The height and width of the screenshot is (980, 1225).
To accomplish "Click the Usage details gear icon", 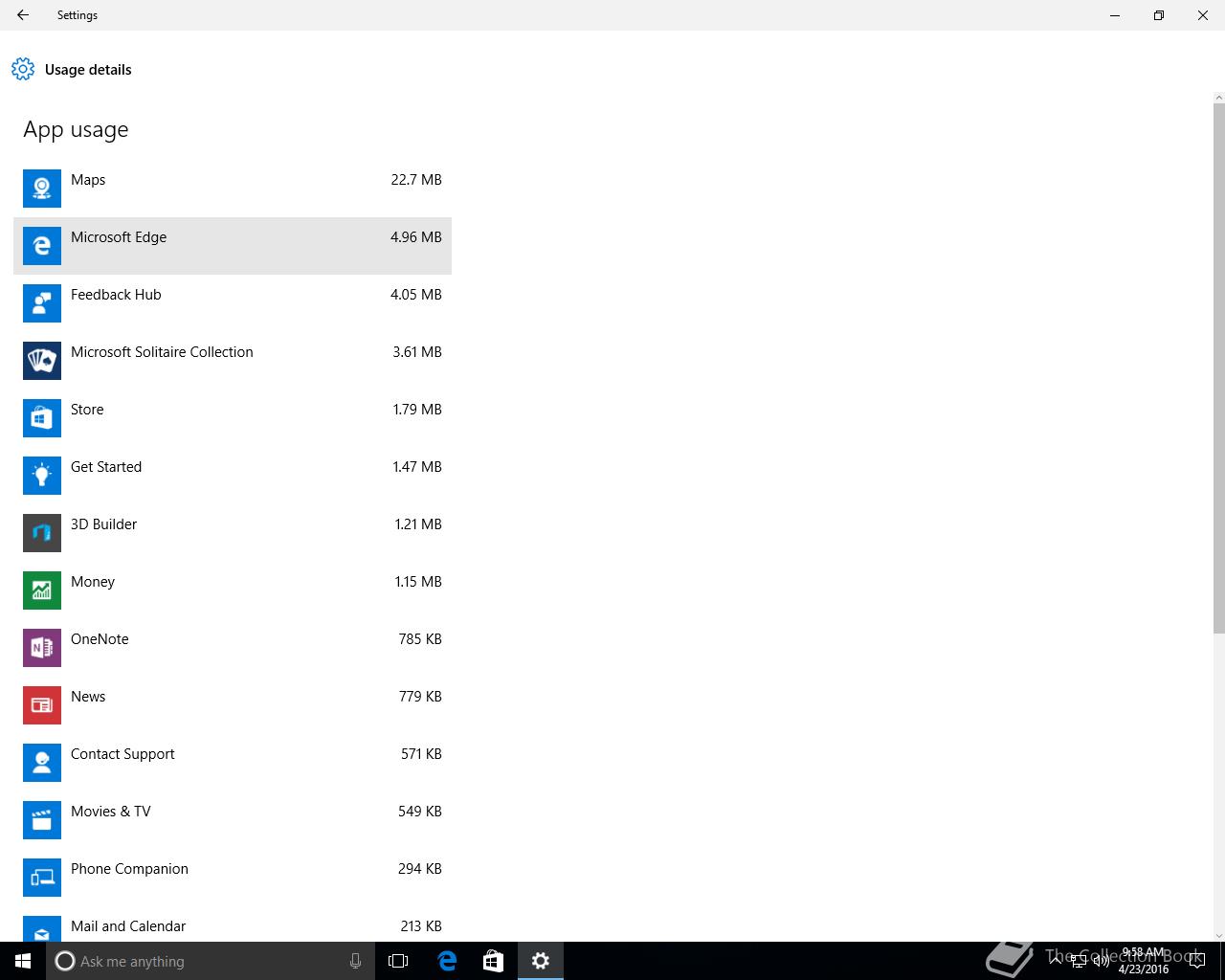I will (x=23, y=69).
